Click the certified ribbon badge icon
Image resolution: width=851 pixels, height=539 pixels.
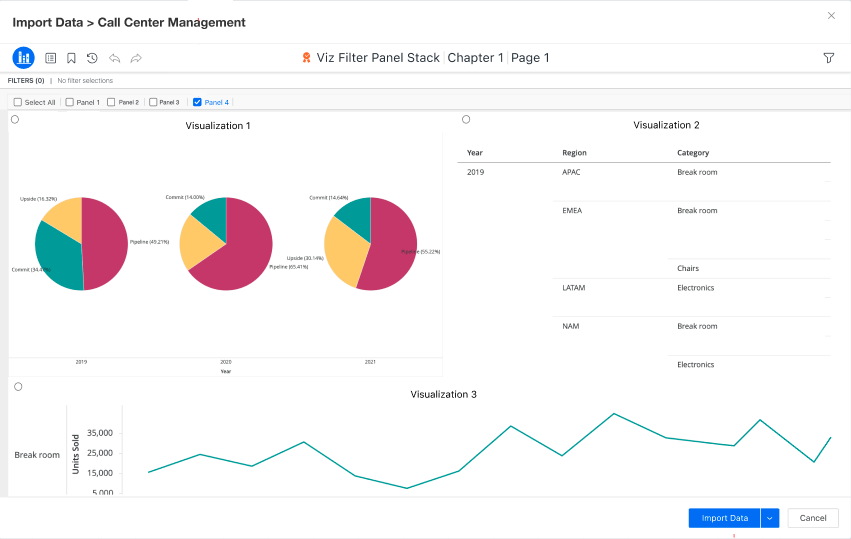[307, 58]
